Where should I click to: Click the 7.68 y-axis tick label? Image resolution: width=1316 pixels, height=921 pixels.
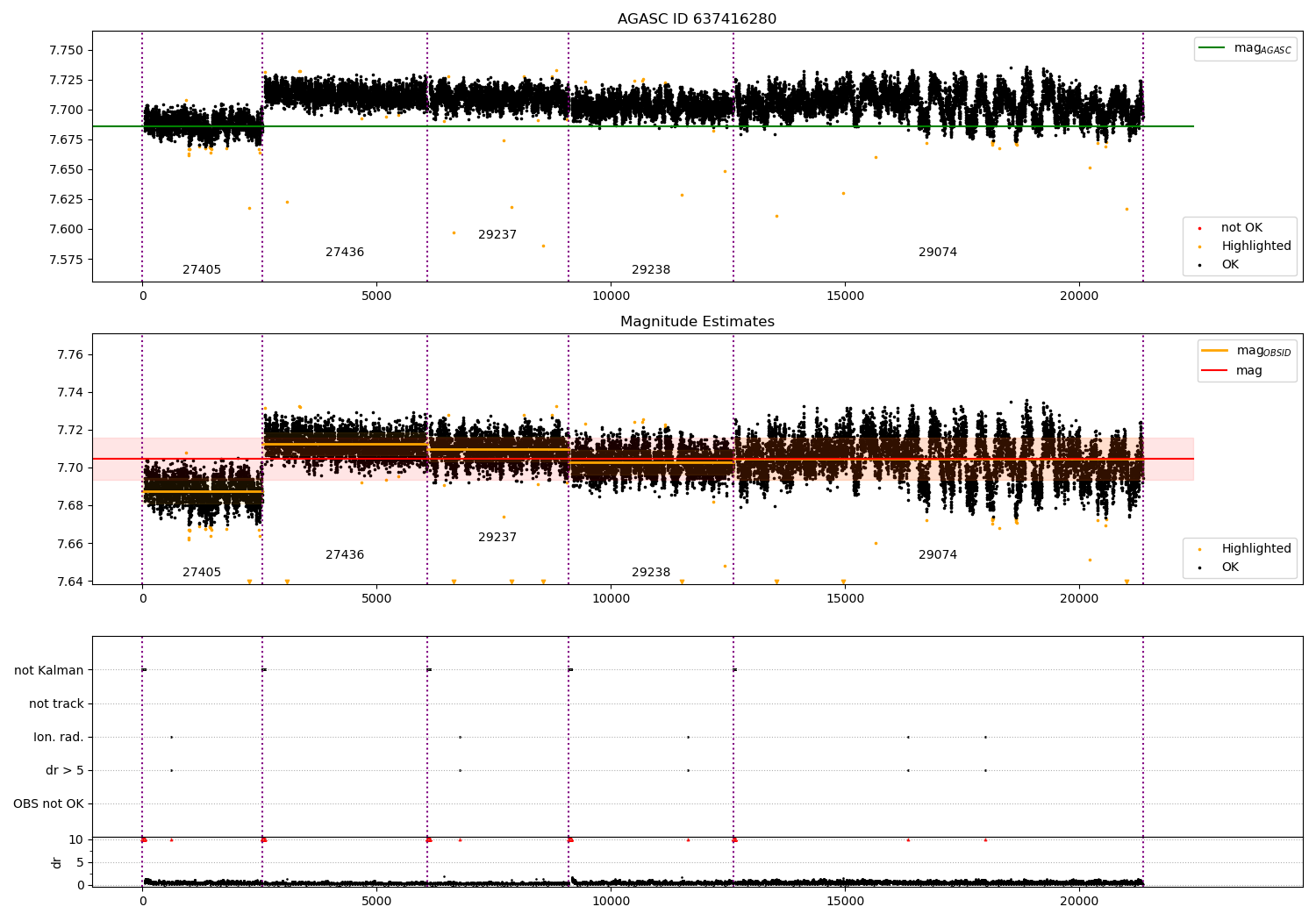point(70,506)
